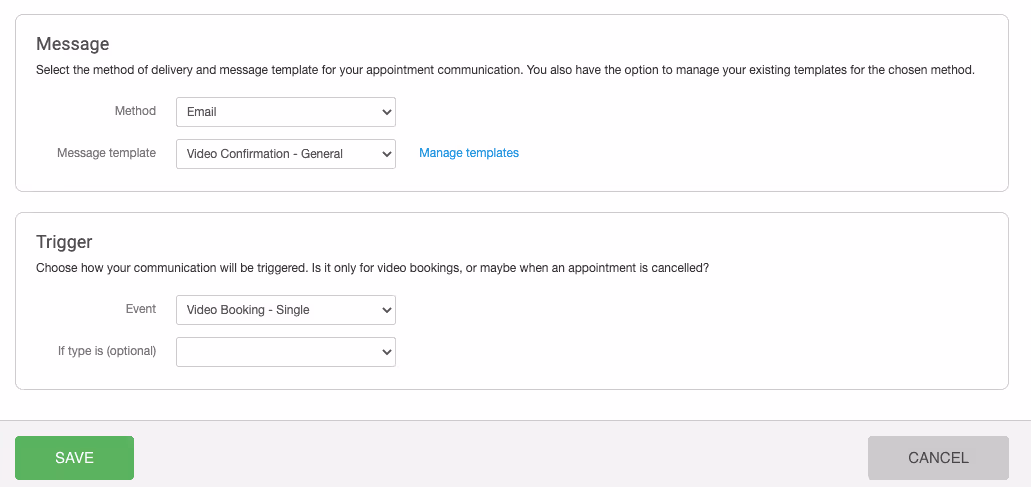Click the Method field label

click(135, 111)
